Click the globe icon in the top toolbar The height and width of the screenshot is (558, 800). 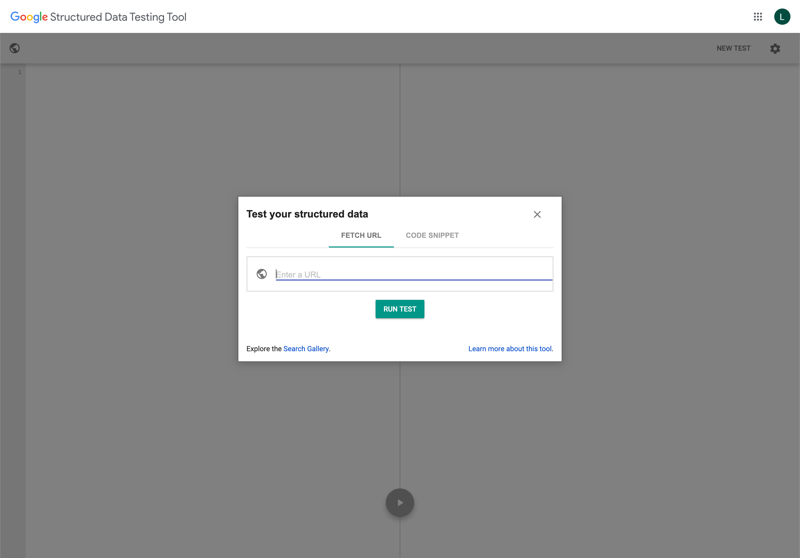pos(15,48)
